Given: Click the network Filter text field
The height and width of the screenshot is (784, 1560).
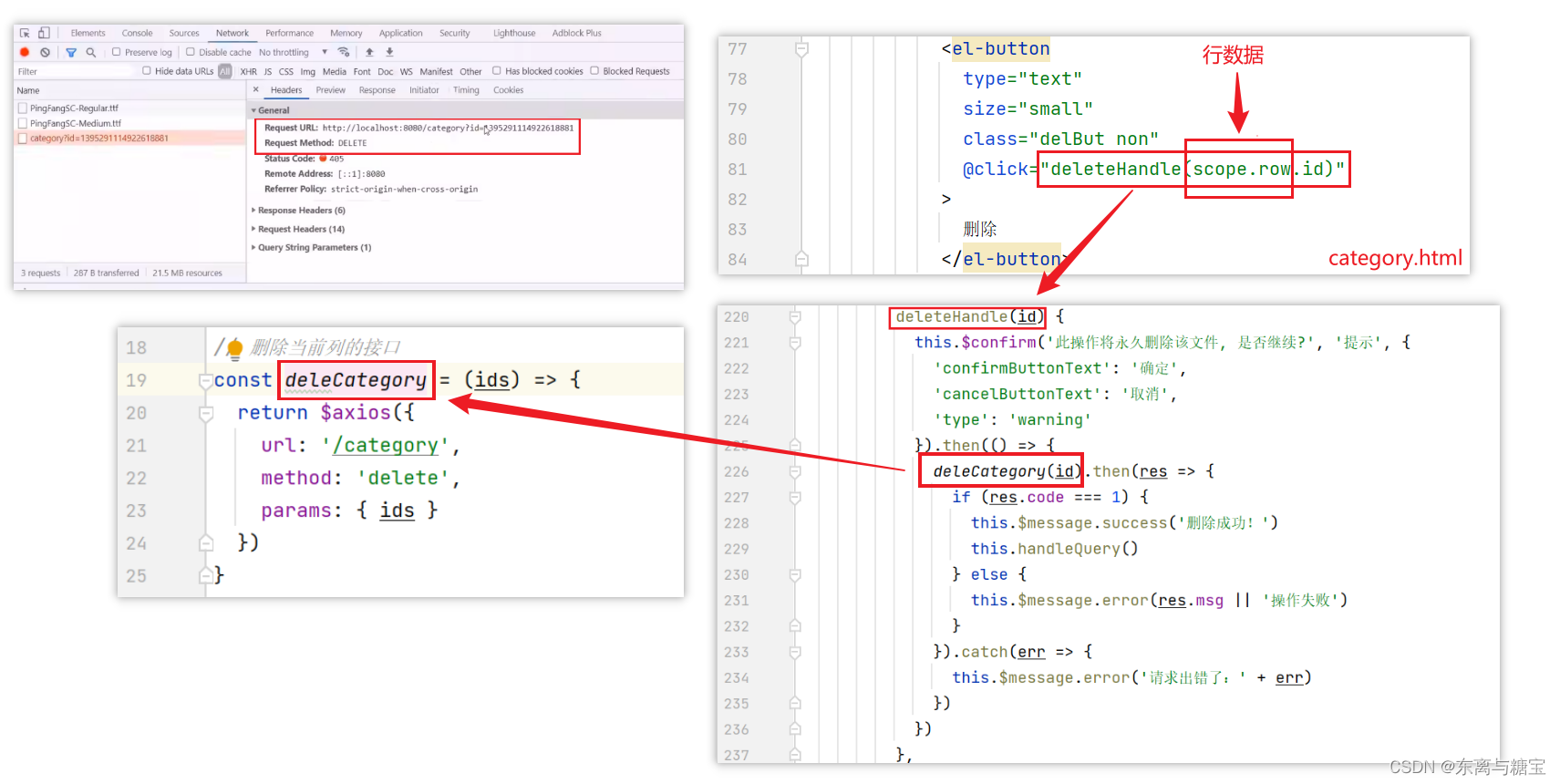Looking at the screenshot, I should click(x=73, y=71).
